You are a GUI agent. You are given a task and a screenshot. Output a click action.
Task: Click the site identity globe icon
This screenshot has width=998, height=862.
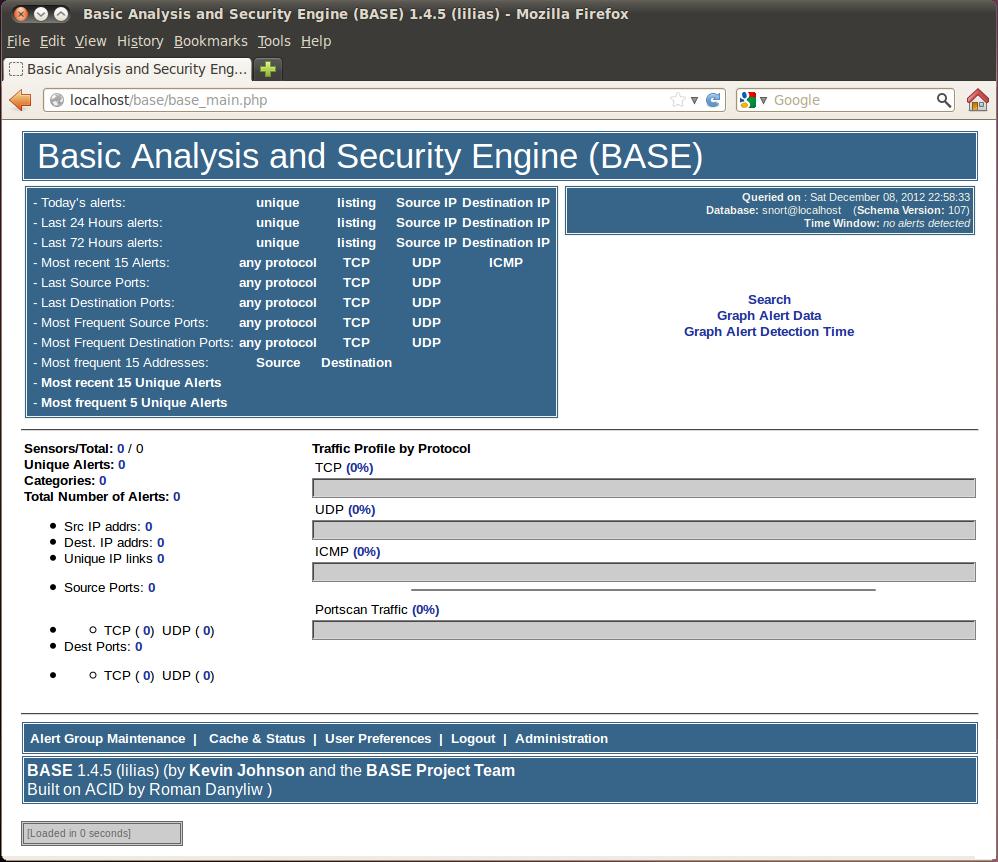tap(57, 100)
